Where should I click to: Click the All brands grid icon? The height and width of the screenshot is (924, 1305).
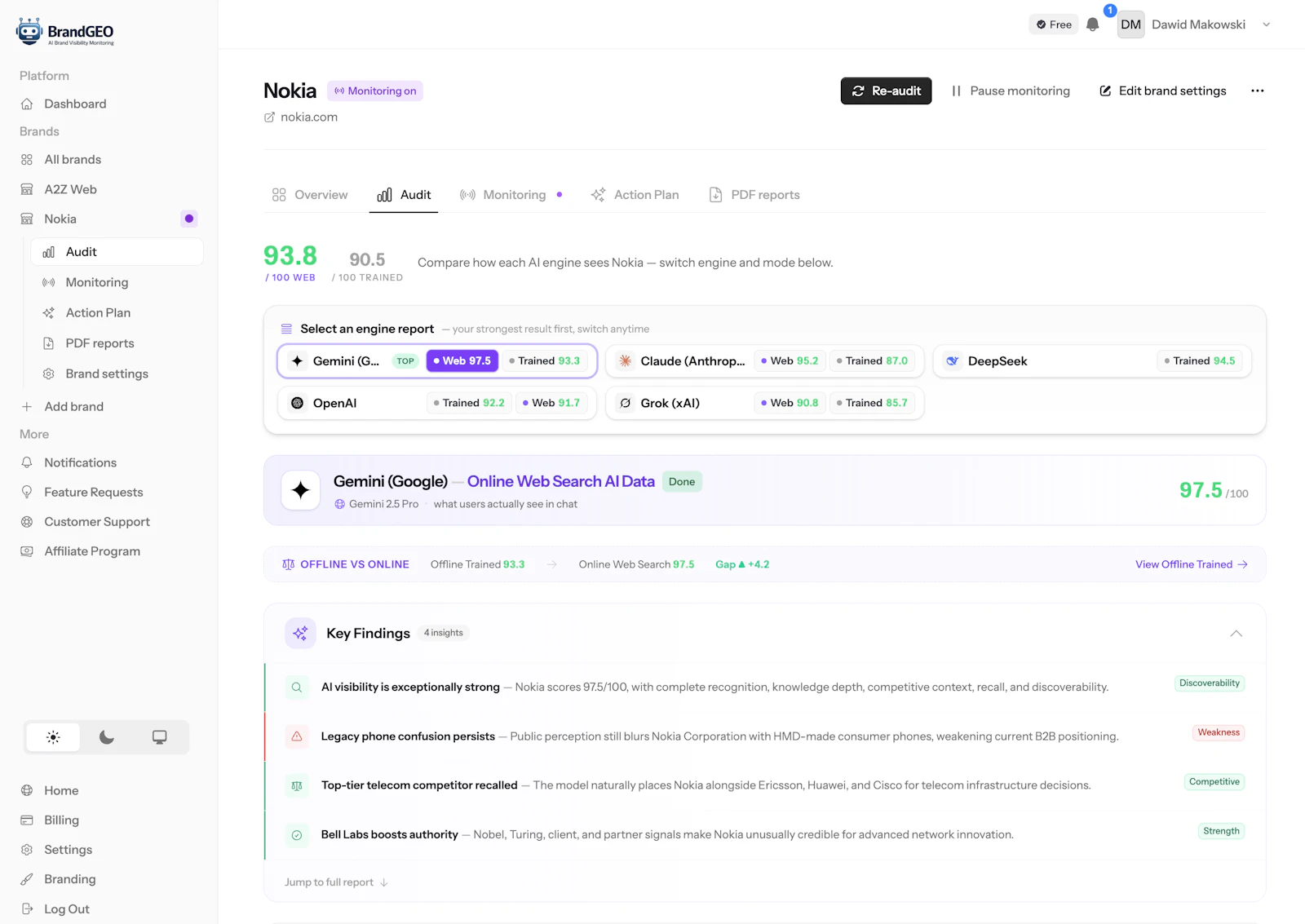pyautogui.click(x=27, y=160)
